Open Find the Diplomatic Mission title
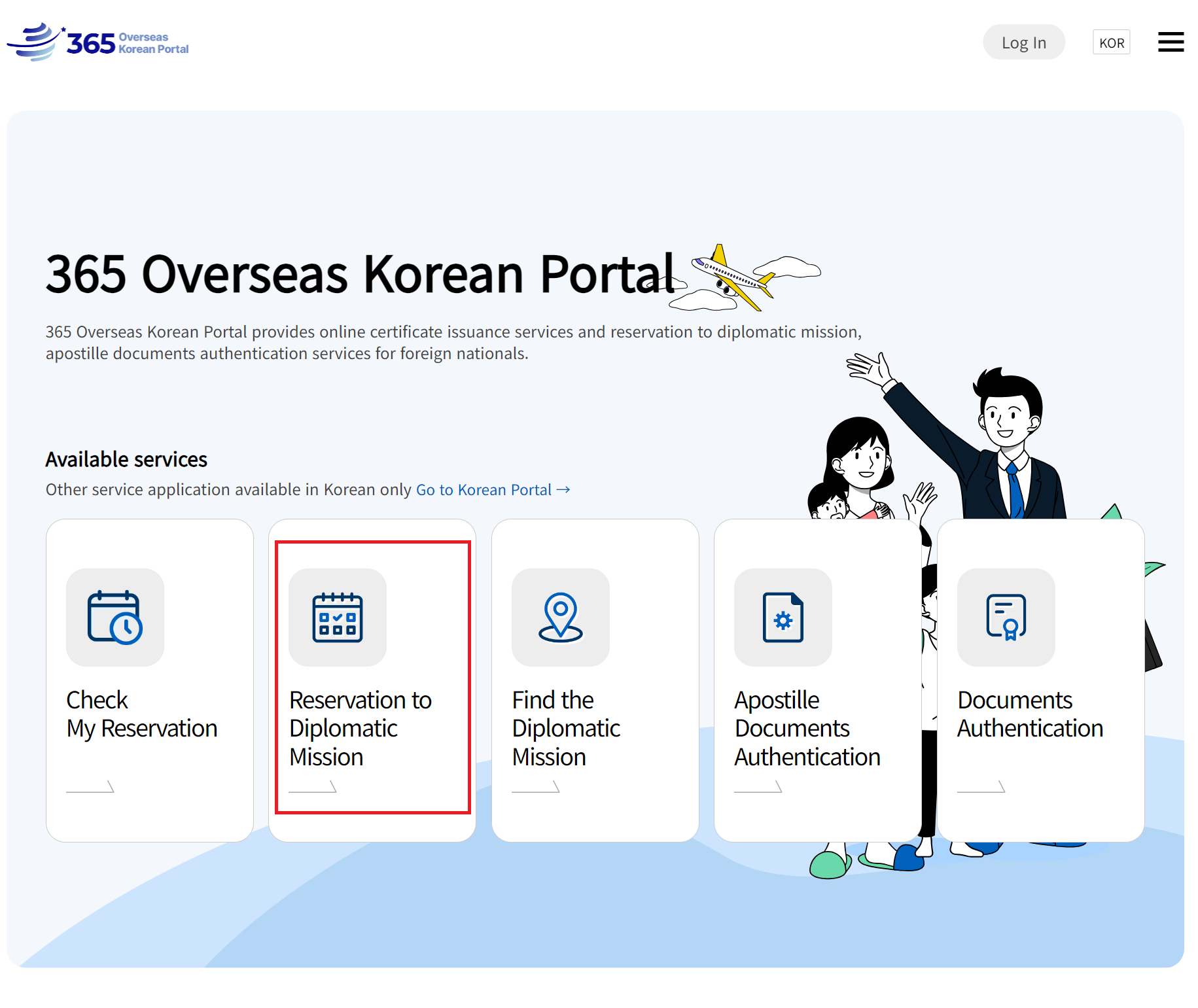The width and height of the screenshot is (1198, 1008). coord(566,729)
